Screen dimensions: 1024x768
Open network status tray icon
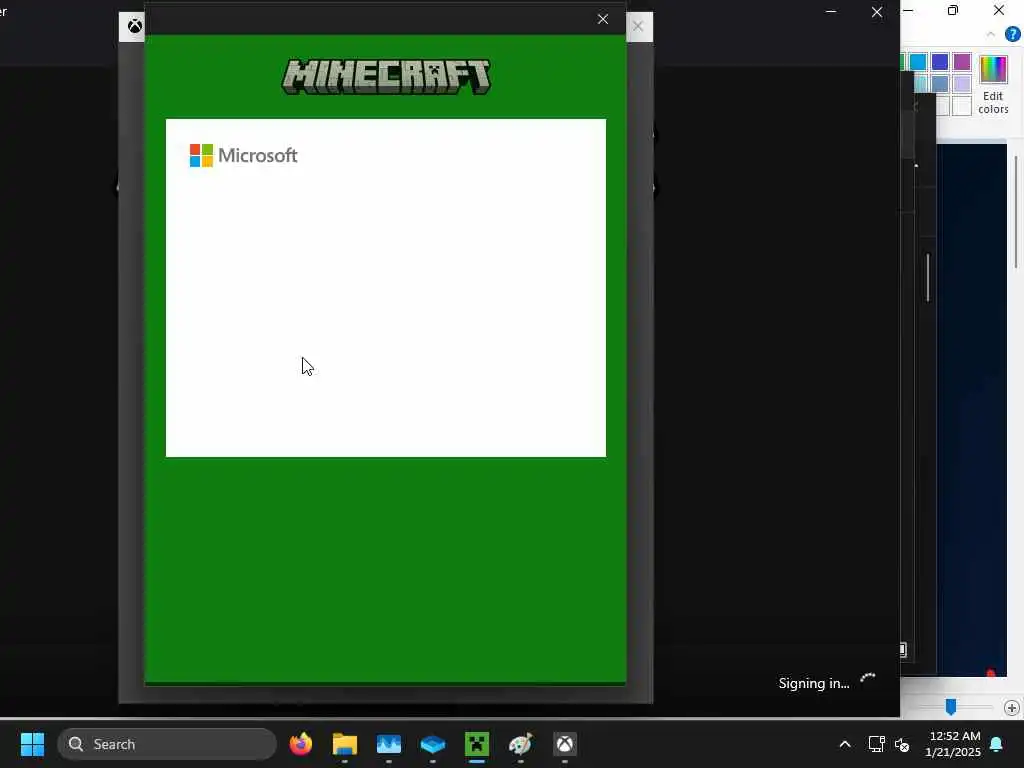coord(876,744)
